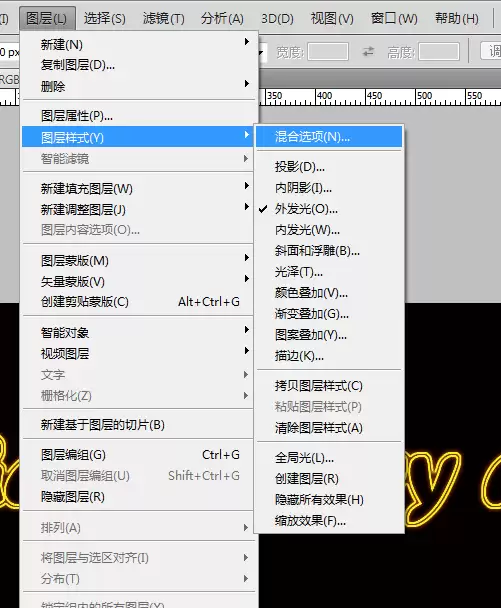Open the 选择(S) menu
Image resolution: width=501 pixels, height=608 pixels.
pyautogui.click(x=105, y=18)
